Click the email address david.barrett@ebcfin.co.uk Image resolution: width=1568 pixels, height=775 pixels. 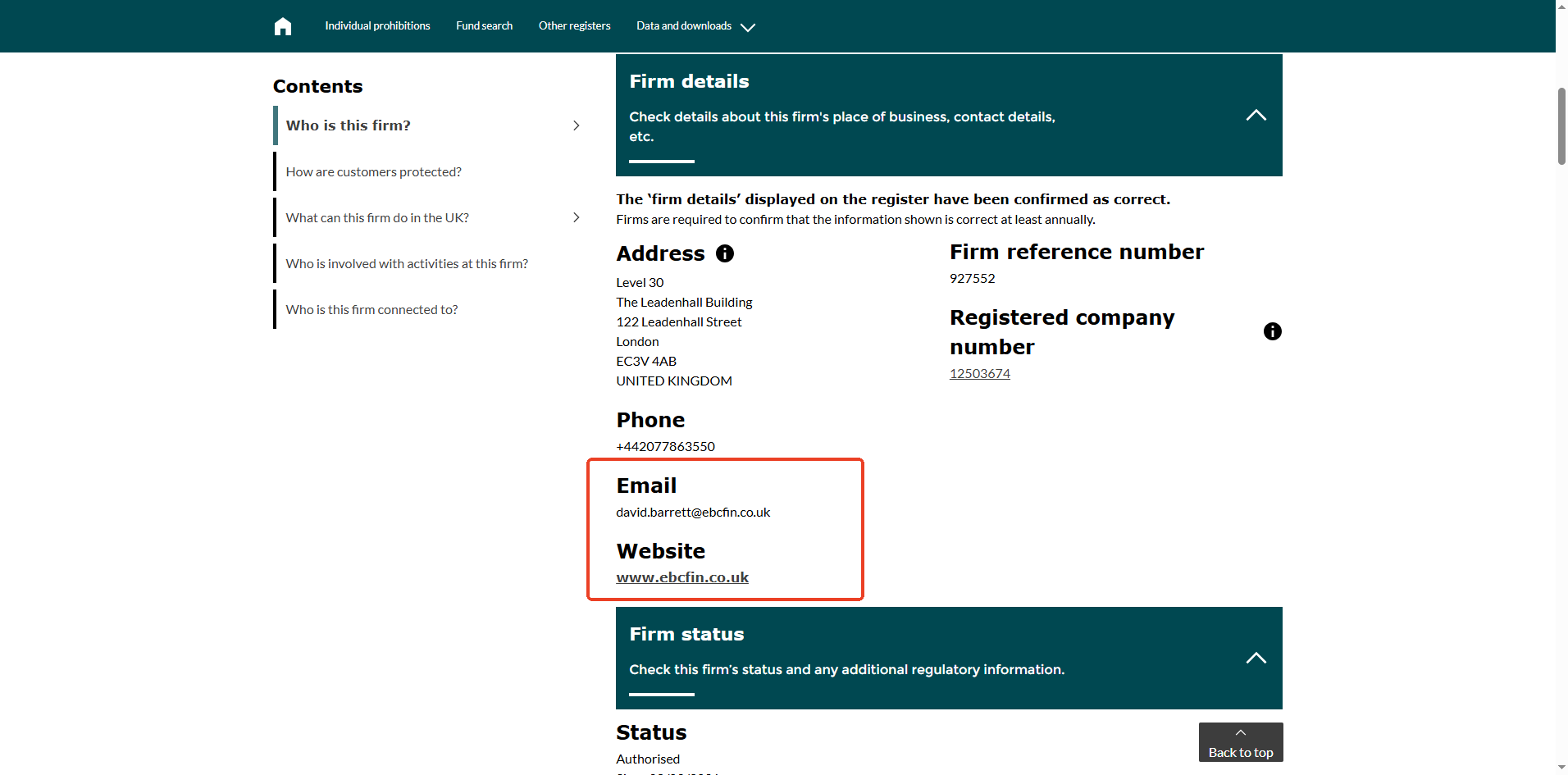pos(693,513)
